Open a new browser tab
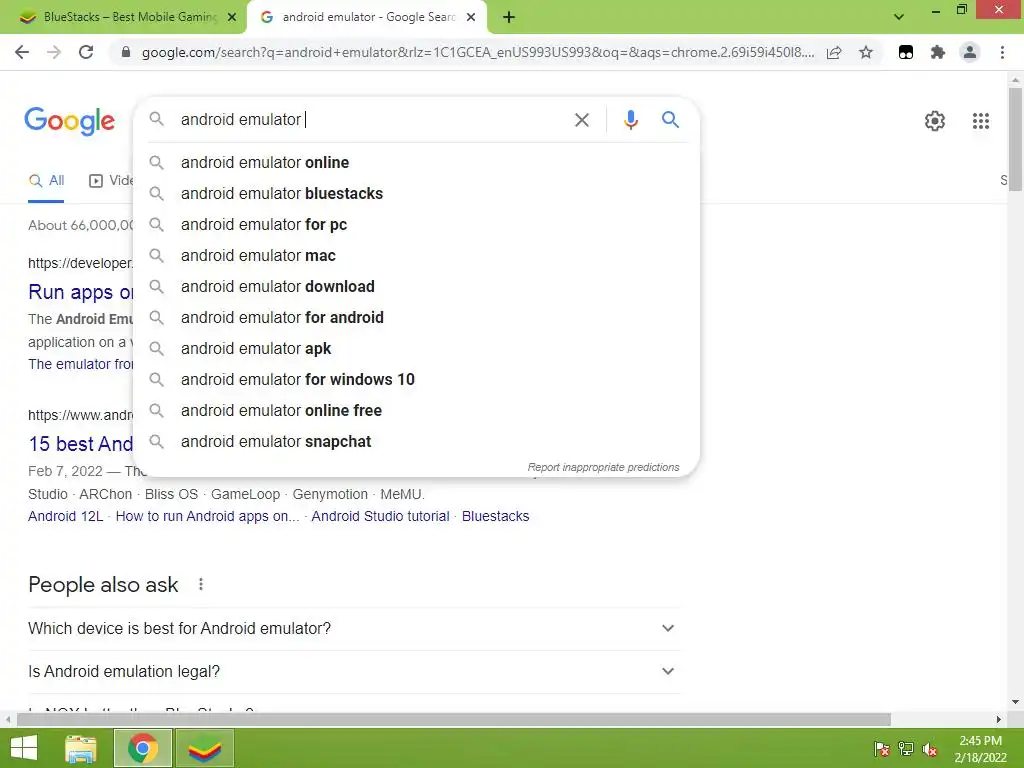 (509, 18)
